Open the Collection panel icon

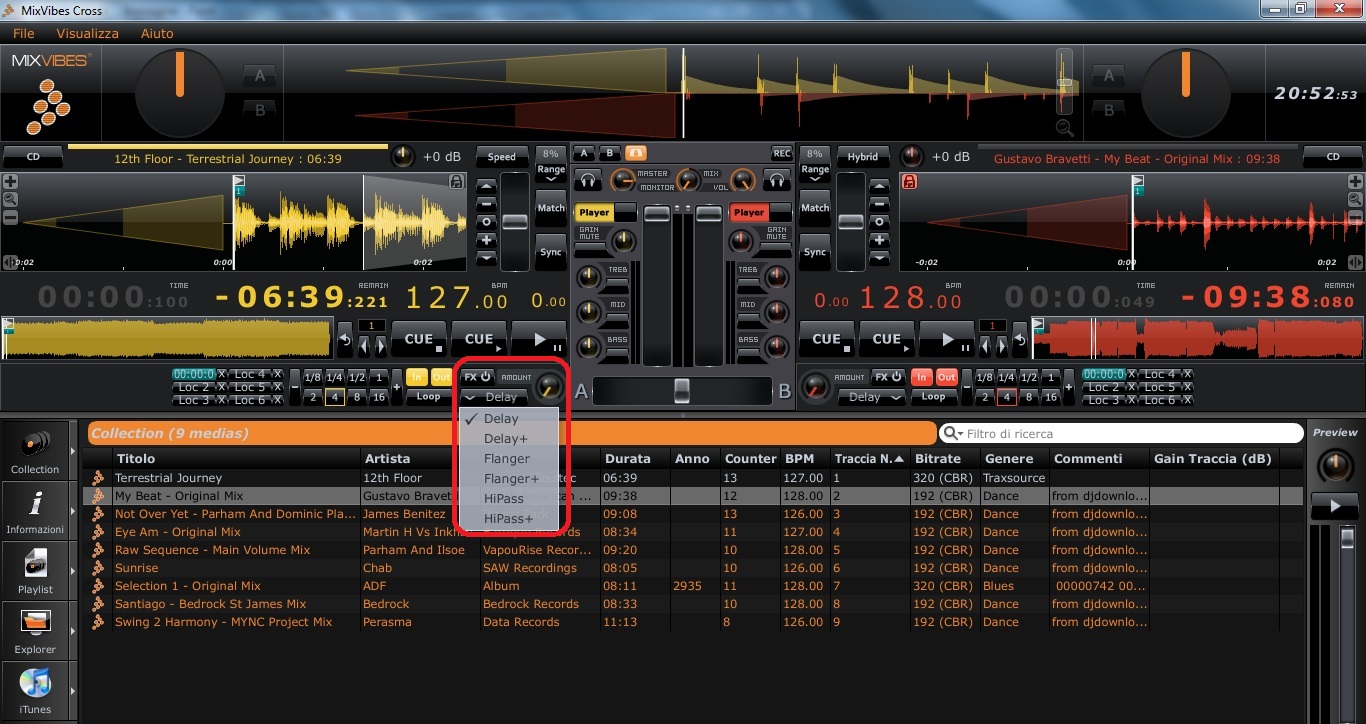click(35, 450)
